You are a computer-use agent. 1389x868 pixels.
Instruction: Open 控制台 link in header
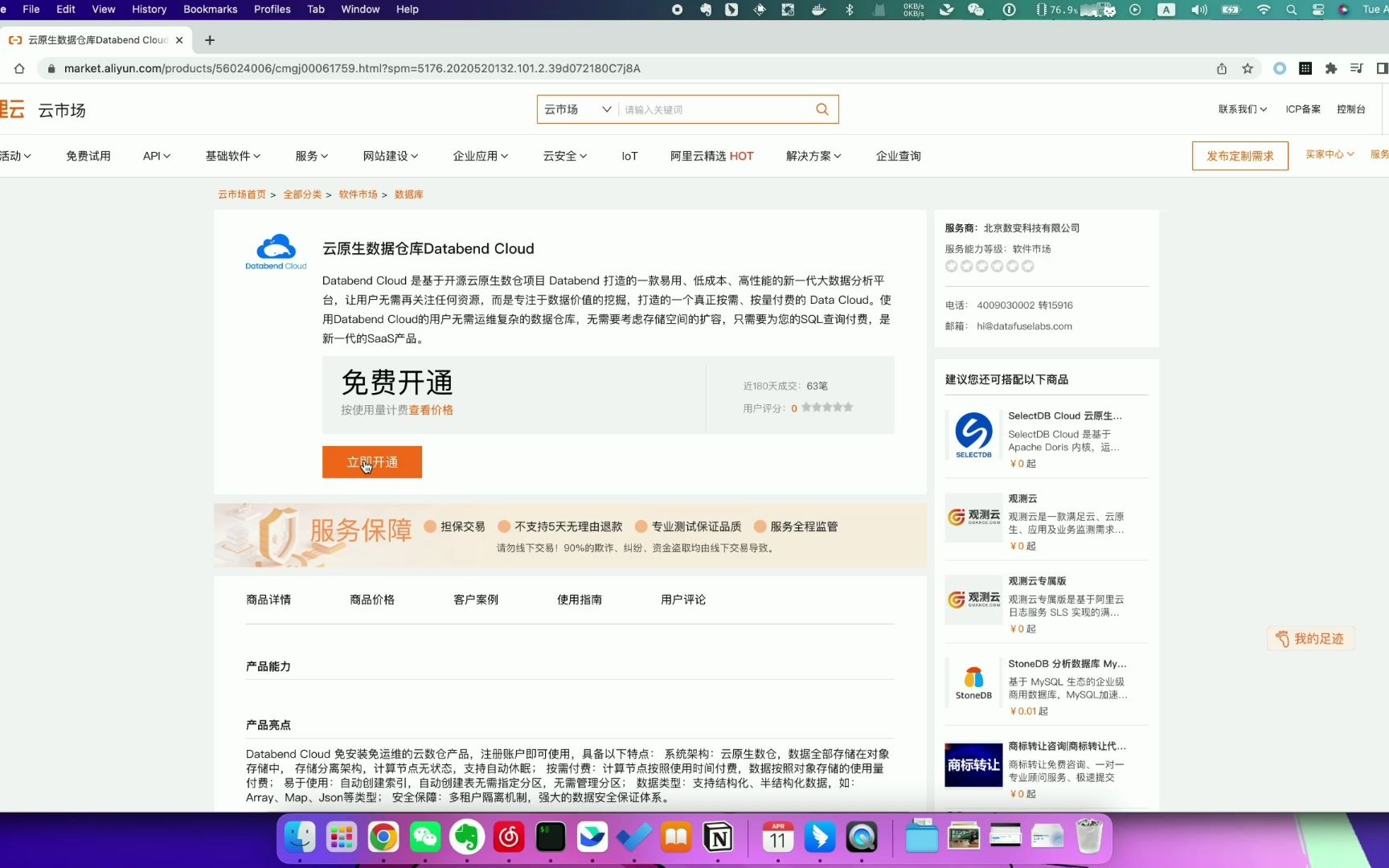coord(1350,109)
